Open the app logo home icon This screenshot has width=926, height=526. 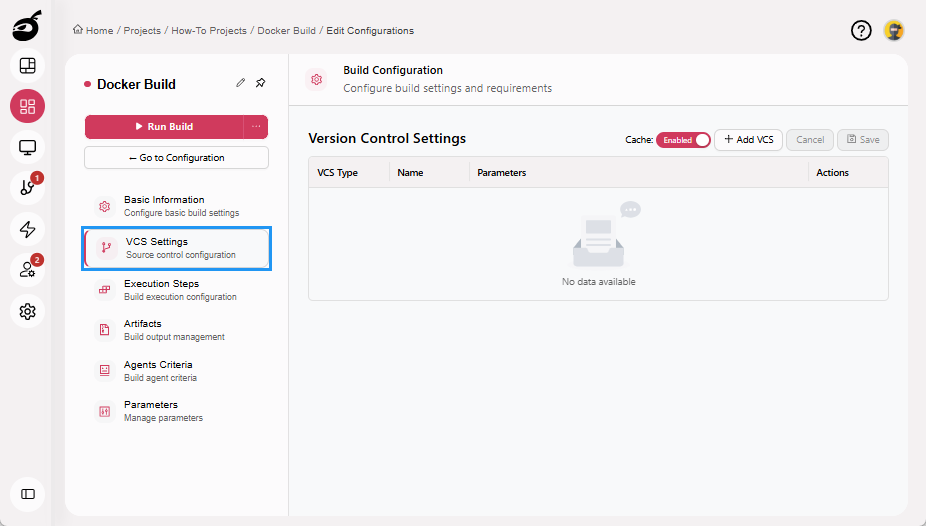(x=27, y=26)
